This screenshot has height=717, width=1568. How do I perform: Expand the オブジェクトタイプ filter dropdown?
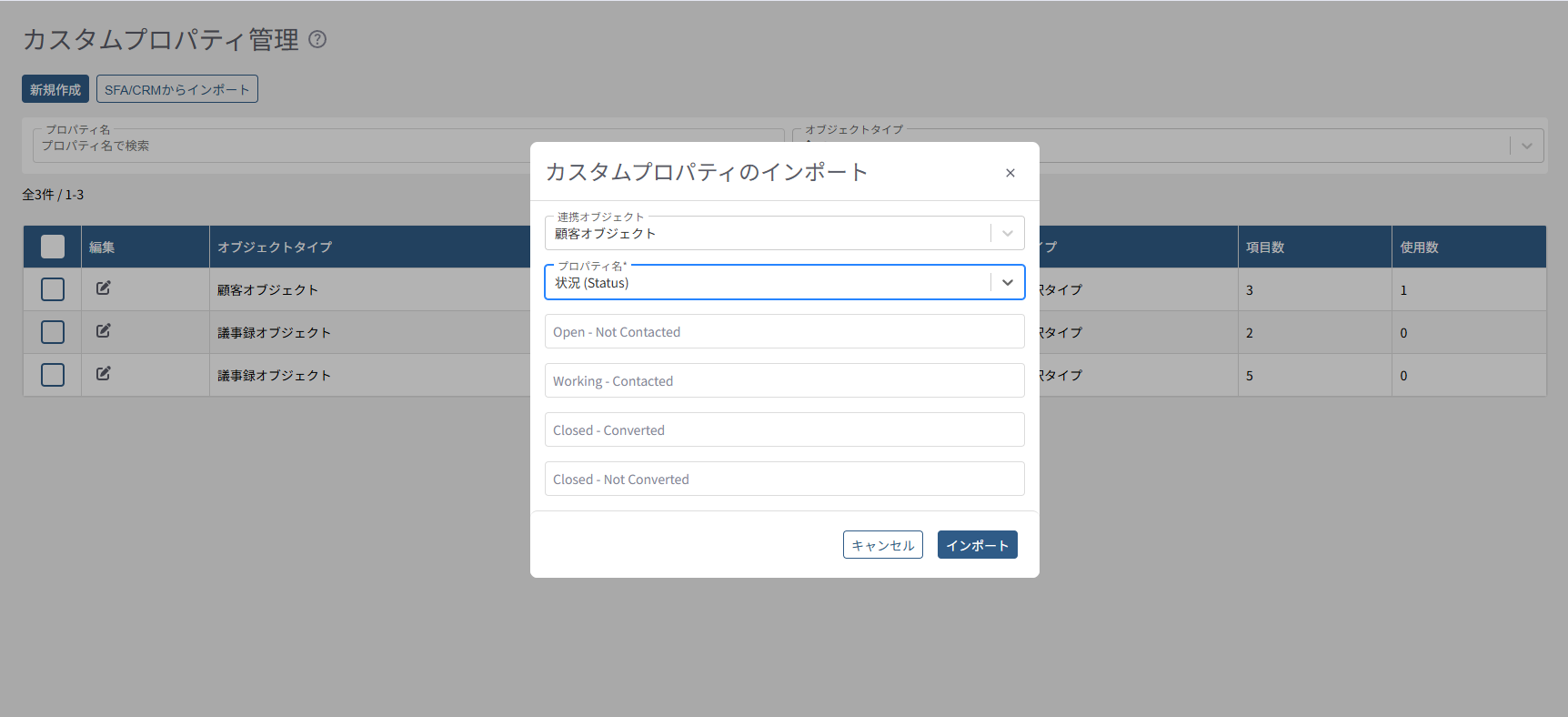click(x=1526, y=146)
